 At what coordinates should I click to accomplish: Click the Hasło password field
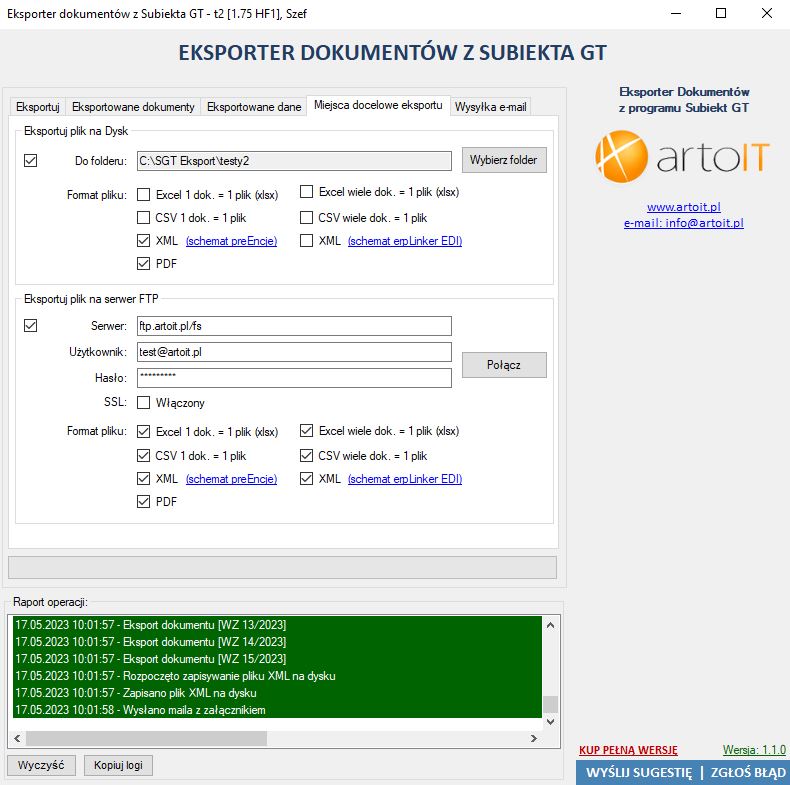(x=294, y=378)
